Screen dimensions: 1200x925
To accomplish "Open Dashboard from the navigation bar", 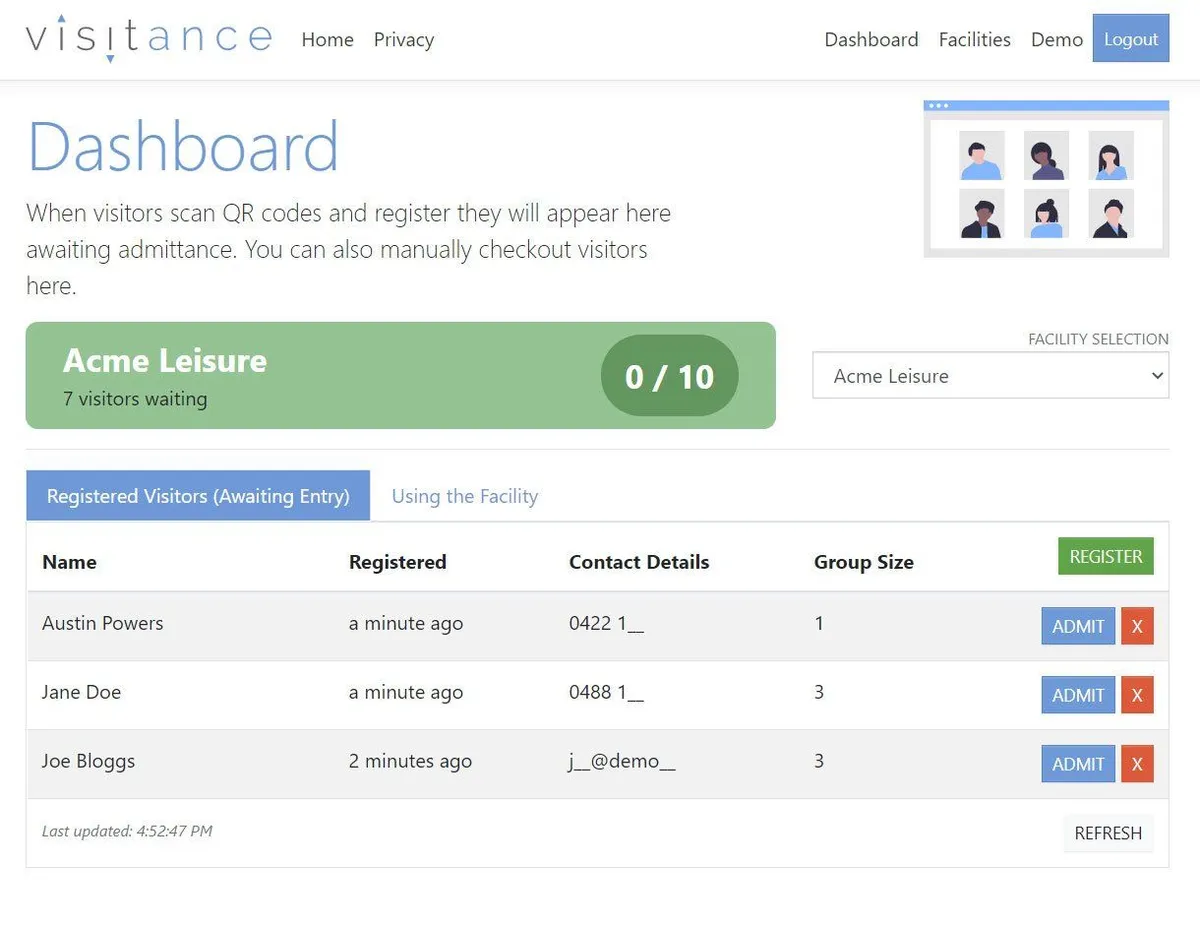I will [871, 40].
